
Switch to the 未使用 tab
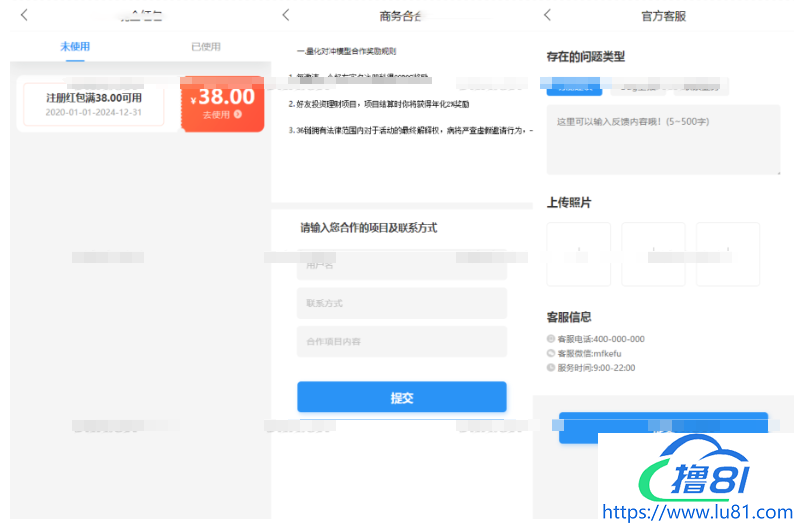[x=76, y=47]
